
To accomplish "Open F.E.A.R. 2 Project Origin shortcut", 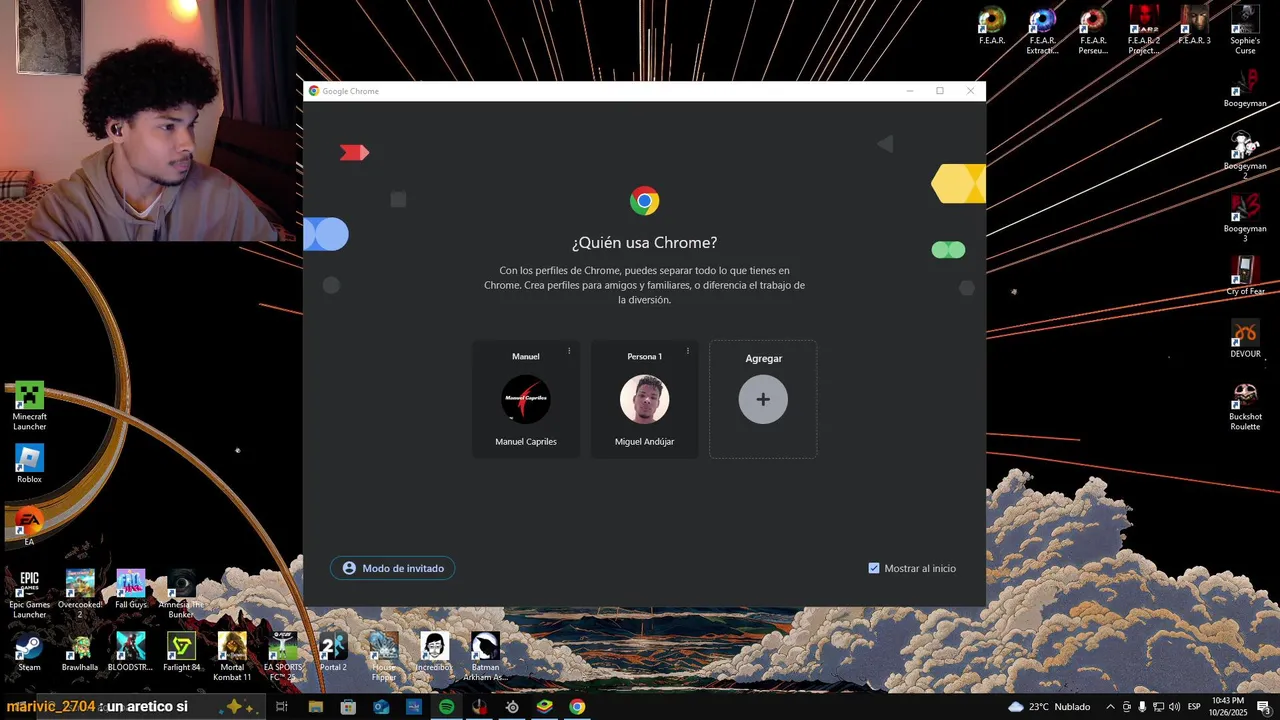I will point(1144,30).
